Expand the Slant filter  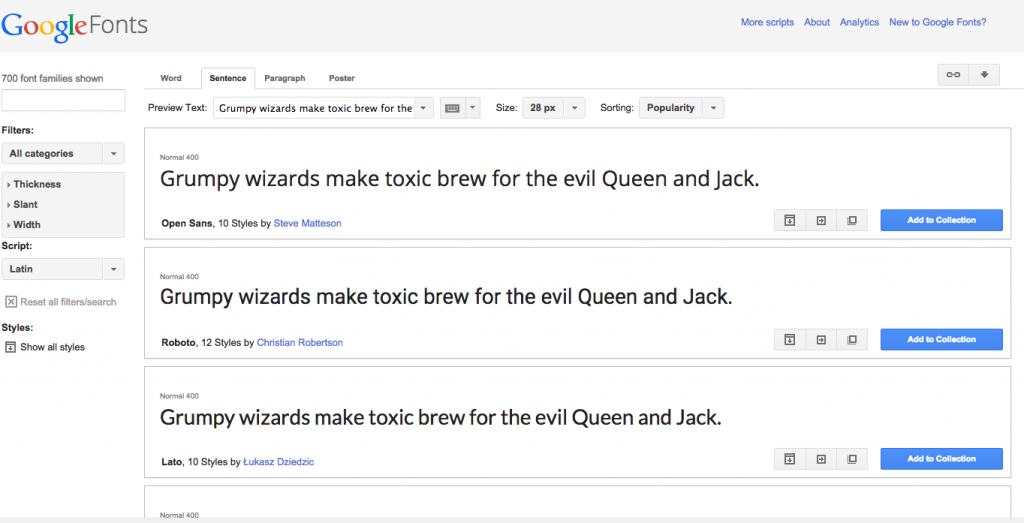coord(26,205)
